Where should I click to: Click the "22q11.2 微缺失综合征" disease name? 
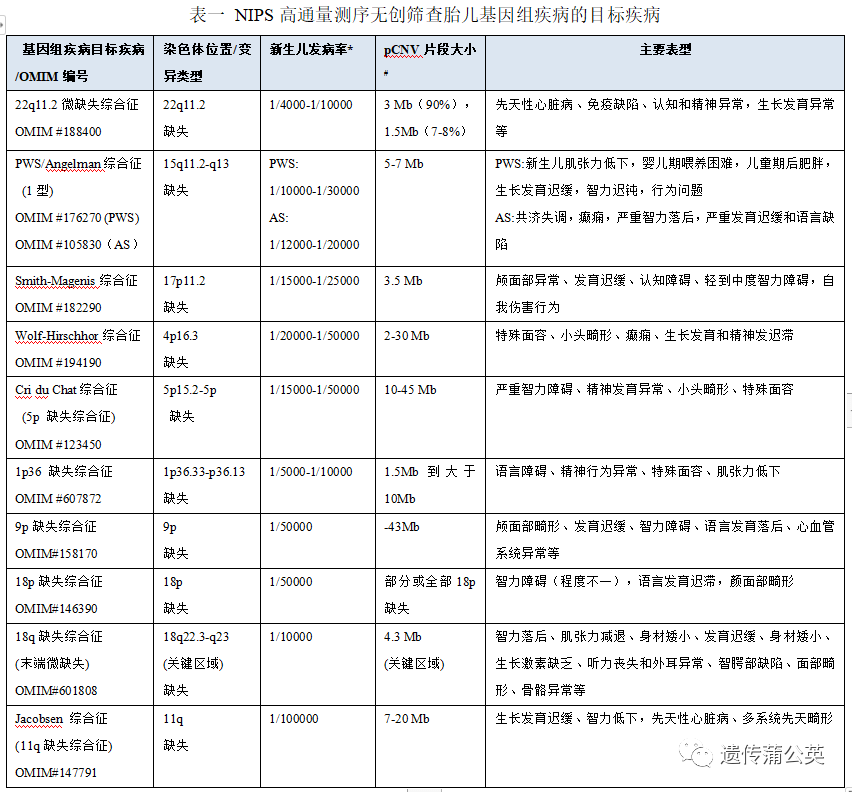click(77, 105)
